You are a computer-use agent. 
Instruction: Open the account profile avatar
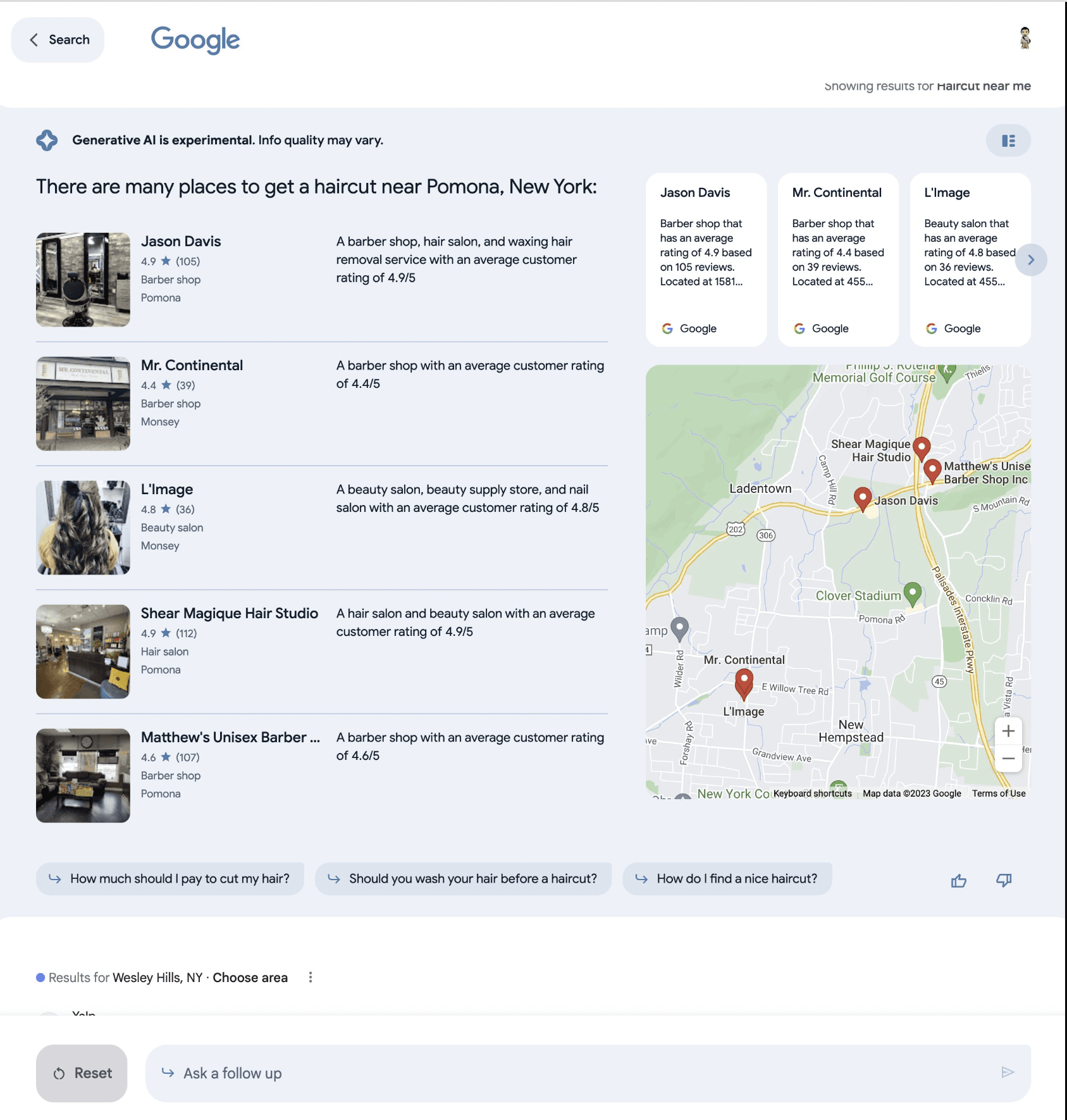pos(1025,39)
